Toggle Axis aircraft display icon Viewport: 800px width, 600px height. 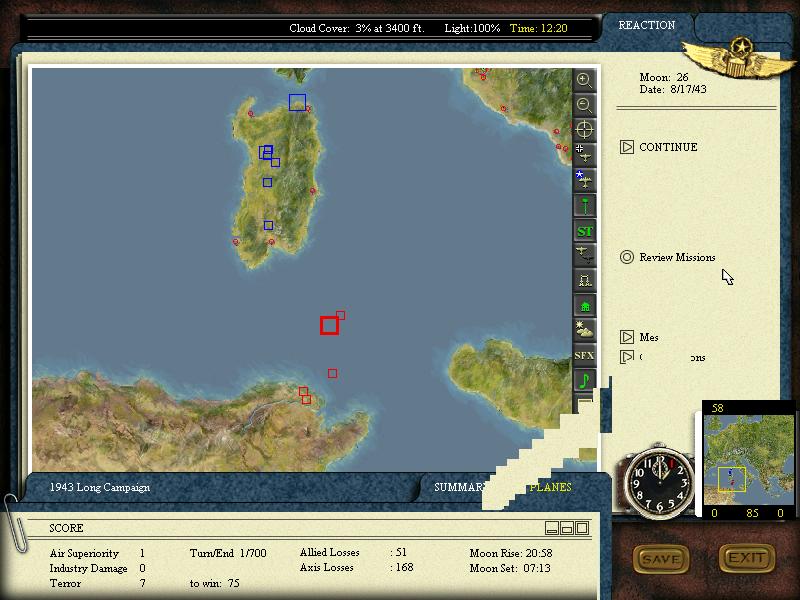584,155
